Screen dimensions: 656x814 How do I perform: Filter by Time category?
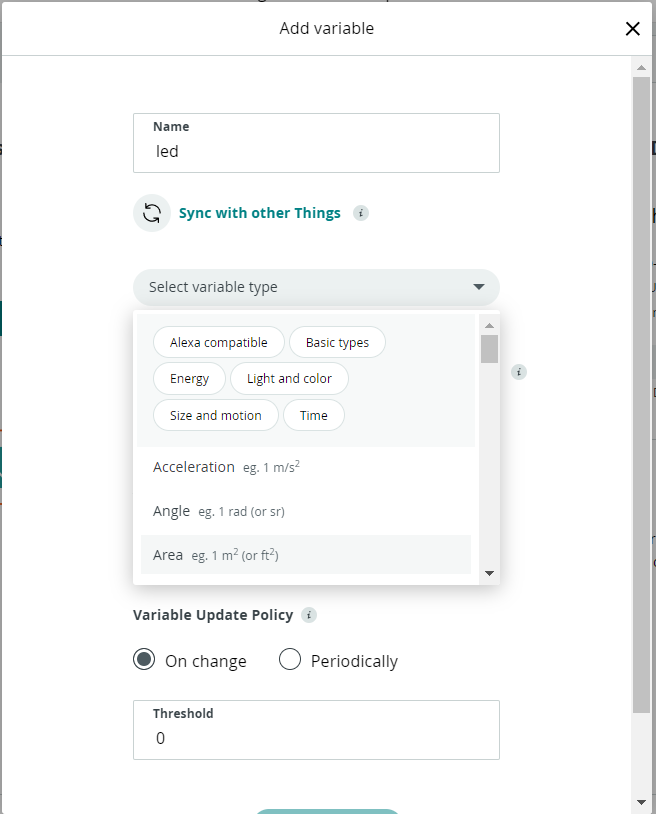313,415
